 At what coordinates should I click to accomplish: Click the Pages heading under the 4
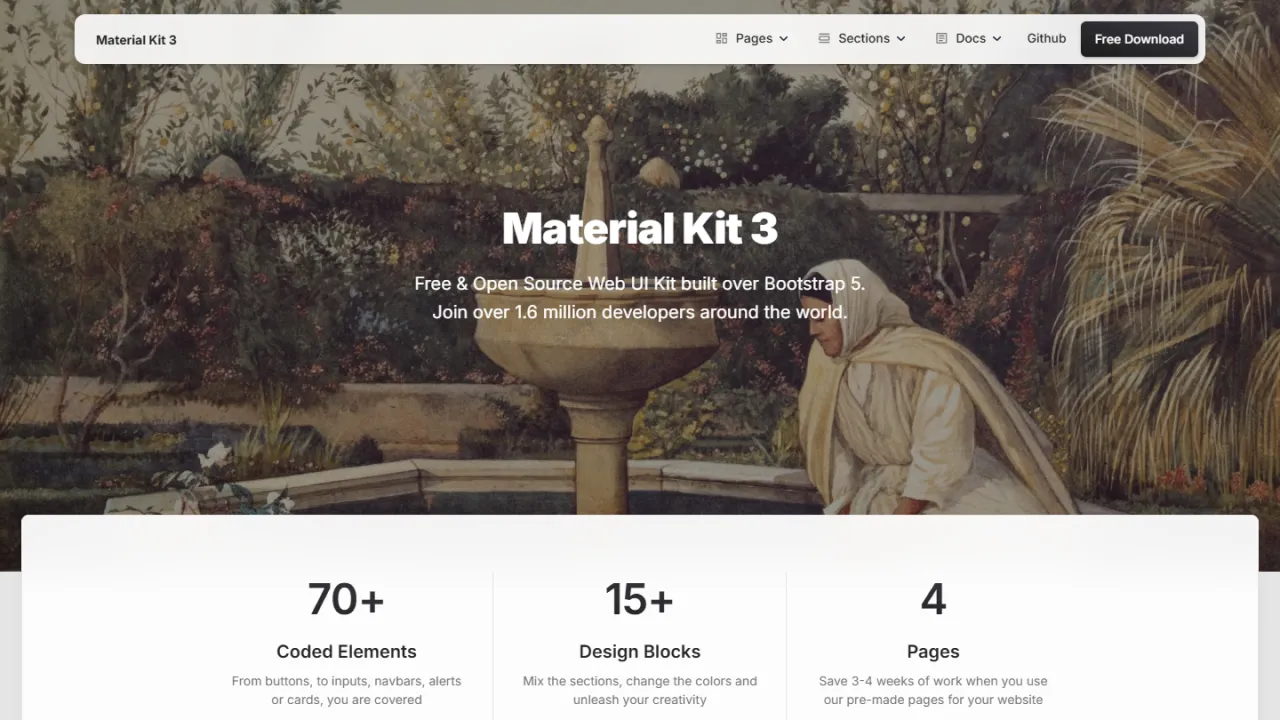tap(933, 652)
